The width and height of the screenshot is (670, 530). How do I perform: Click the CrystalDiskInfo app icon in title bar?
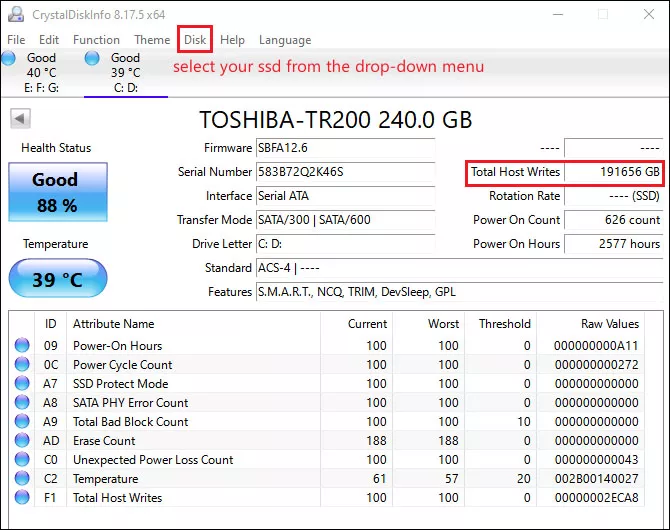coord(16,15)
